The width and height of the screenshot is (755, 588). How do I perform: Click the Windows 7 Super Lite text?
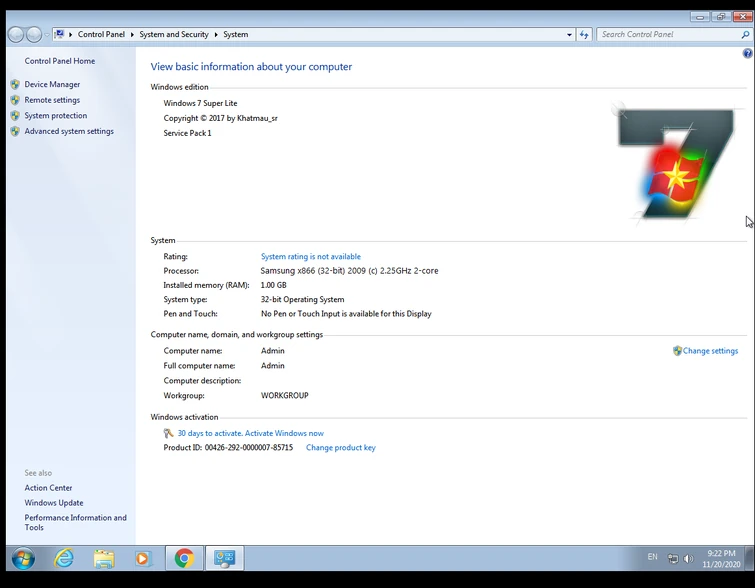click(x=200, y=103)
